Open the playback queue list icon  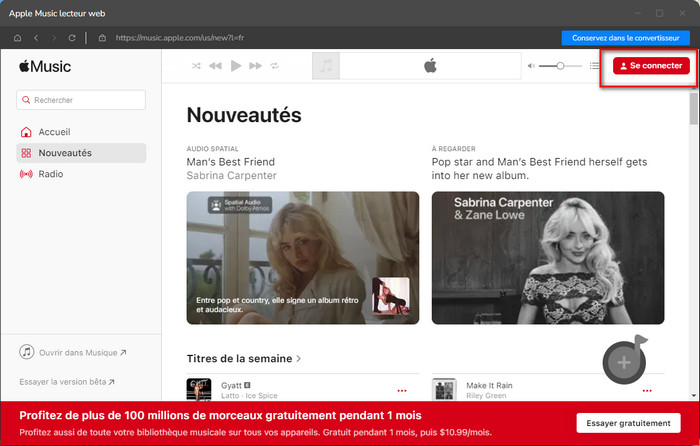594,66
